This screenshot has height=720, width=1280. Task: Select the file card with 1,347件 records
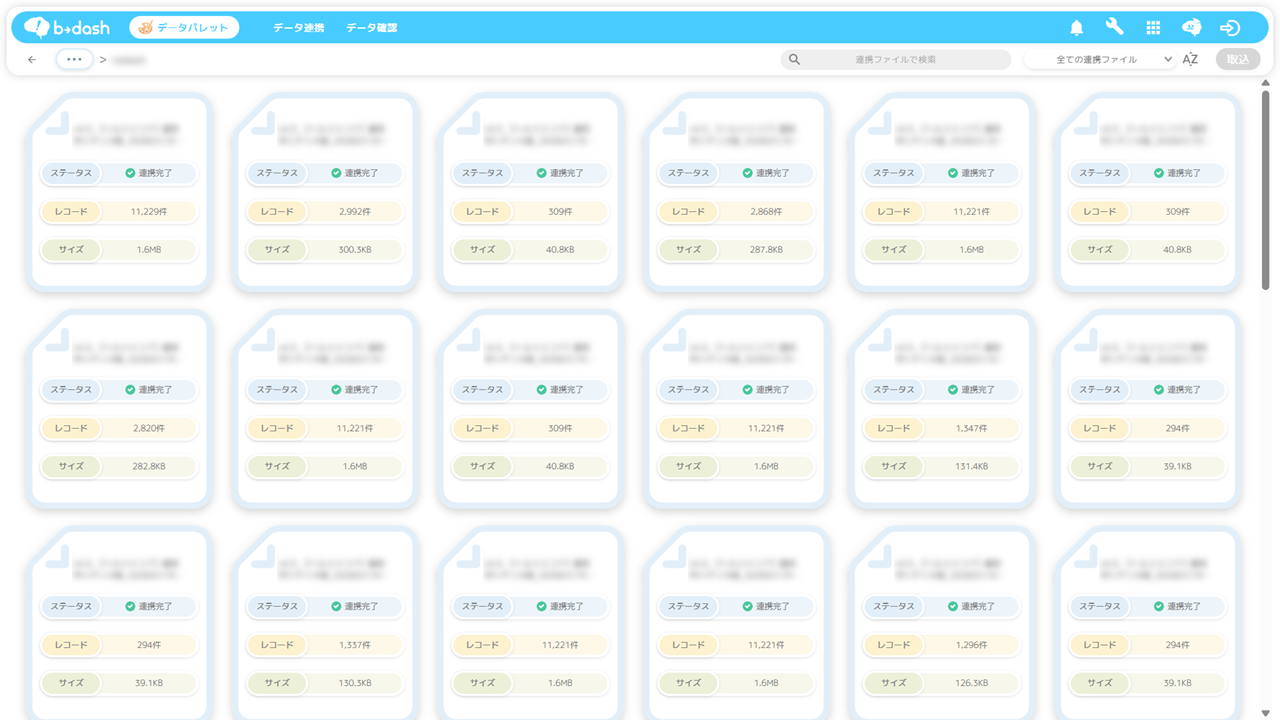coord(943,409)
